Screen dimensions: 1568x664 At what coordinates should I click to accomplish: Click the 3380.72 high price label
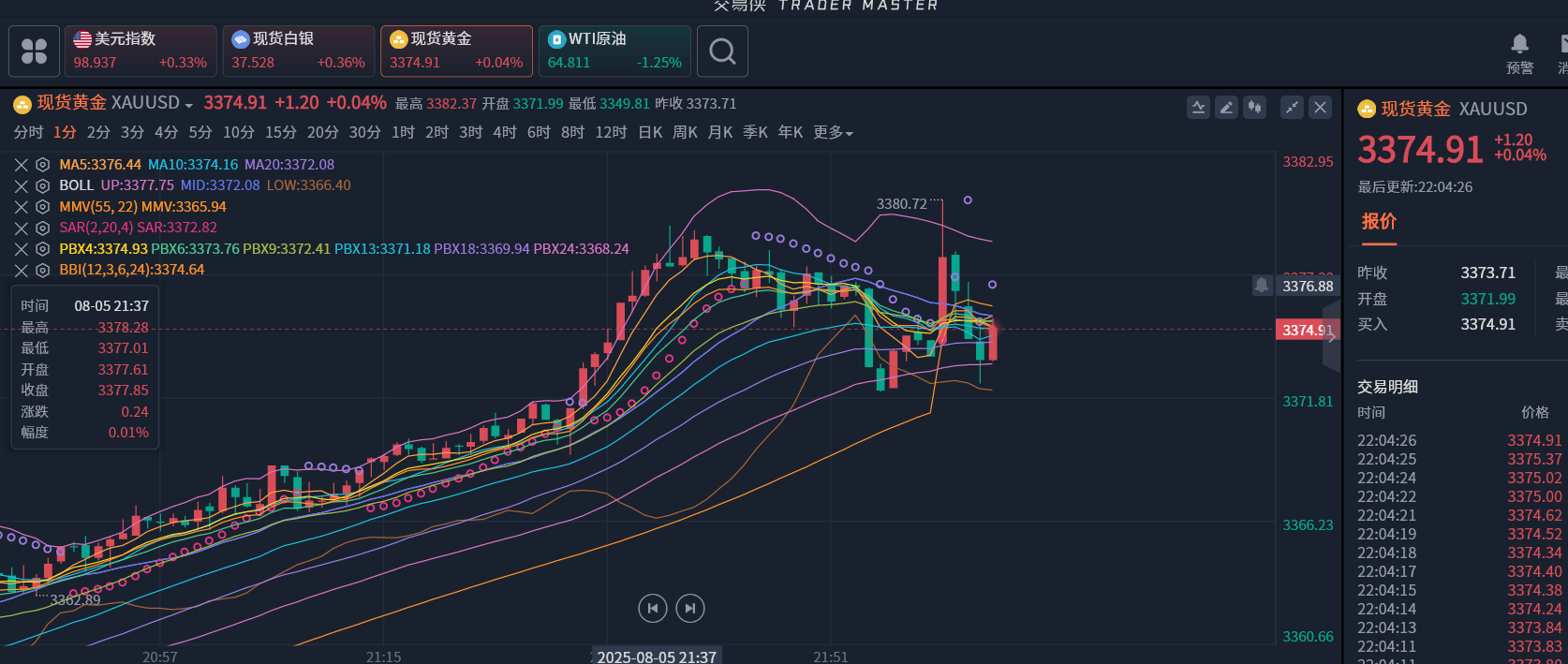(x=901, y=204)
